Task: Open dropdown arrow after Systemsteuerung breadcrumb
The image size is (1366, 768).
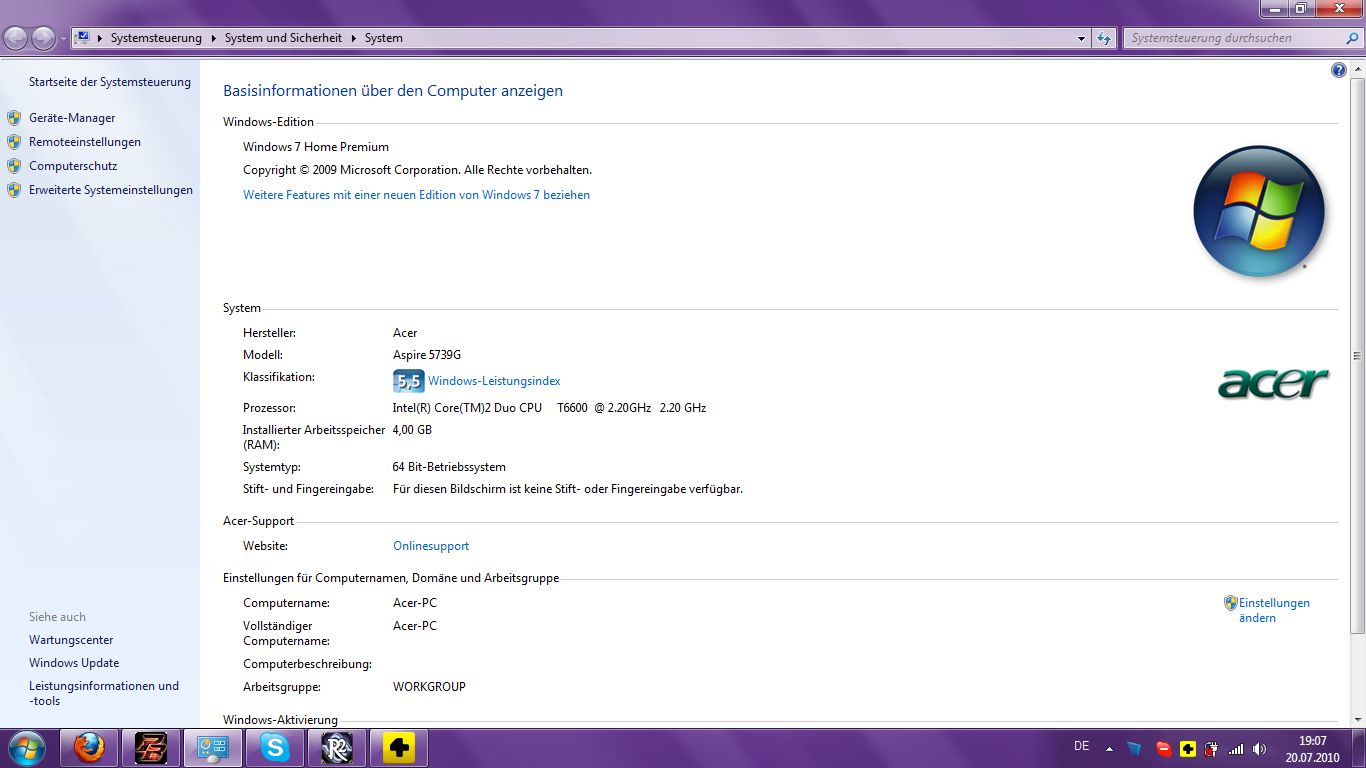Action: (x=212, y=38)
